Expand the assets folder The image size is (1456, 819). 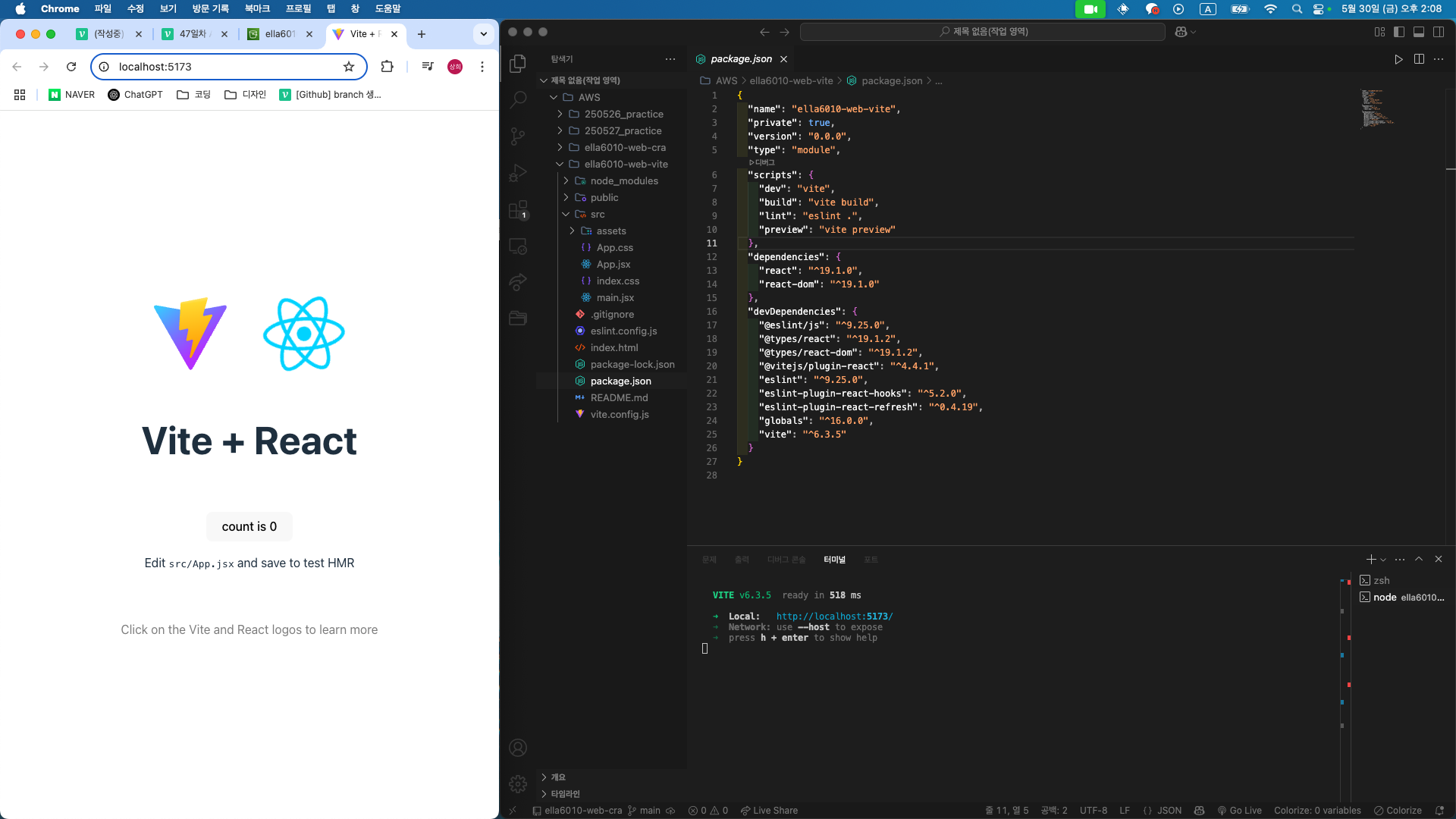tap(572, 231)
